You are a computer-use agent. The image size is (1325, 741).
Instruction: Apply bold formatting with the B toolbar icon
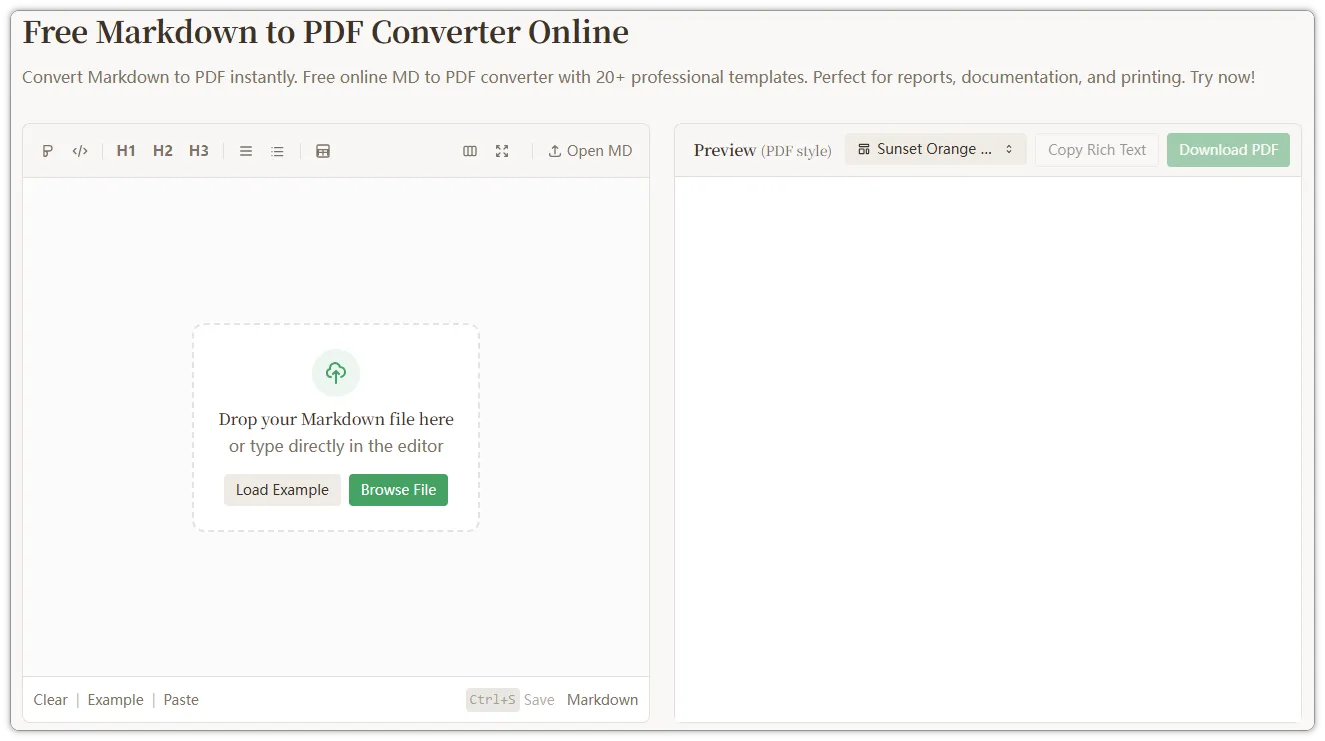[x=47, y=150]
